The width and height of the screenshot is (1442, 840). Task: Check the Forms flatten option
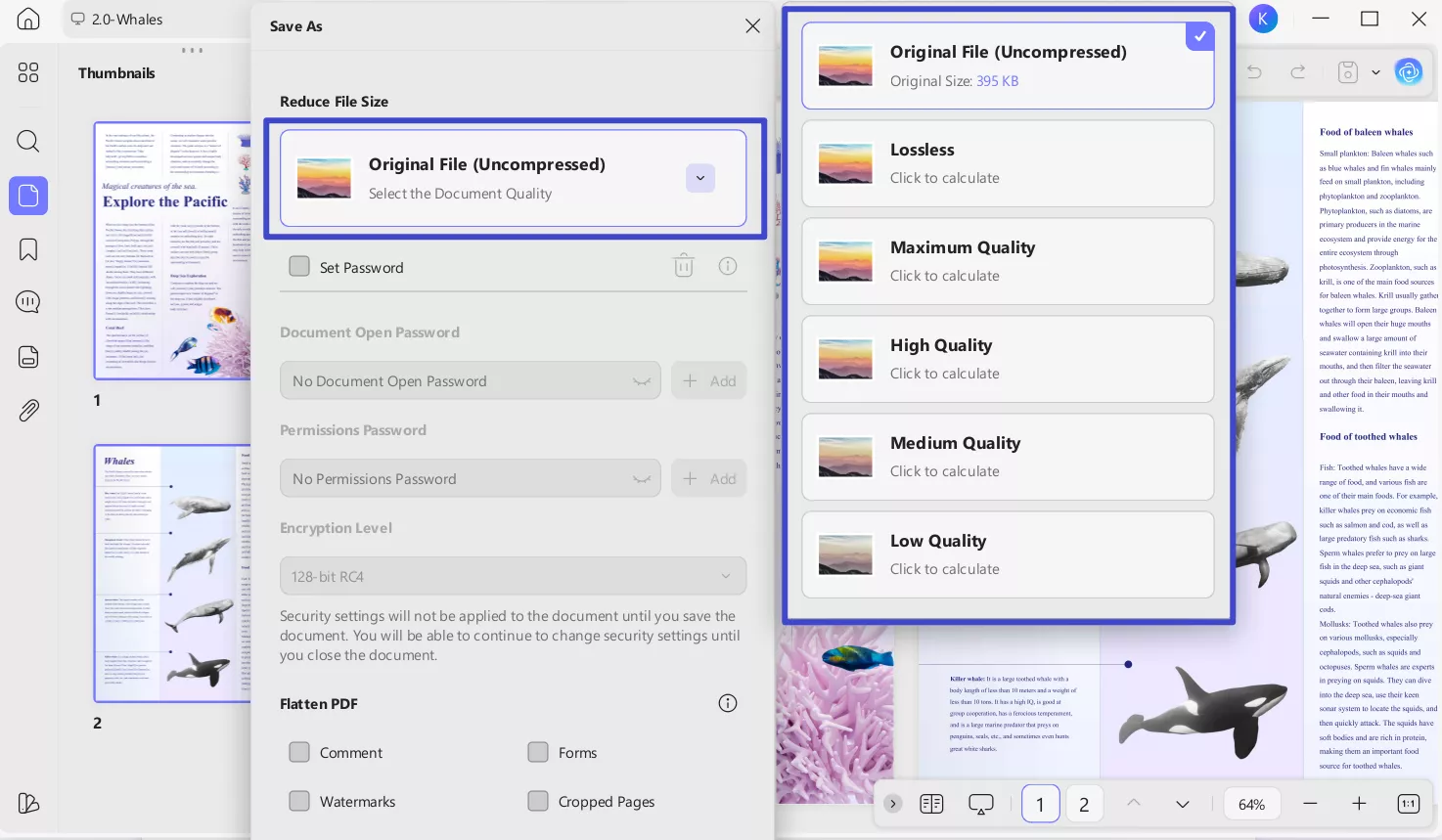click(538, 752)
